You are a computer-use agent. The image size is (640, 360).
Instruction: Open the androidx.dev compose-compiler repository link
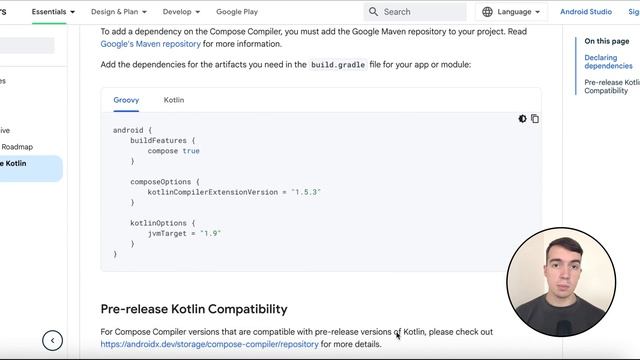[209, 344]
